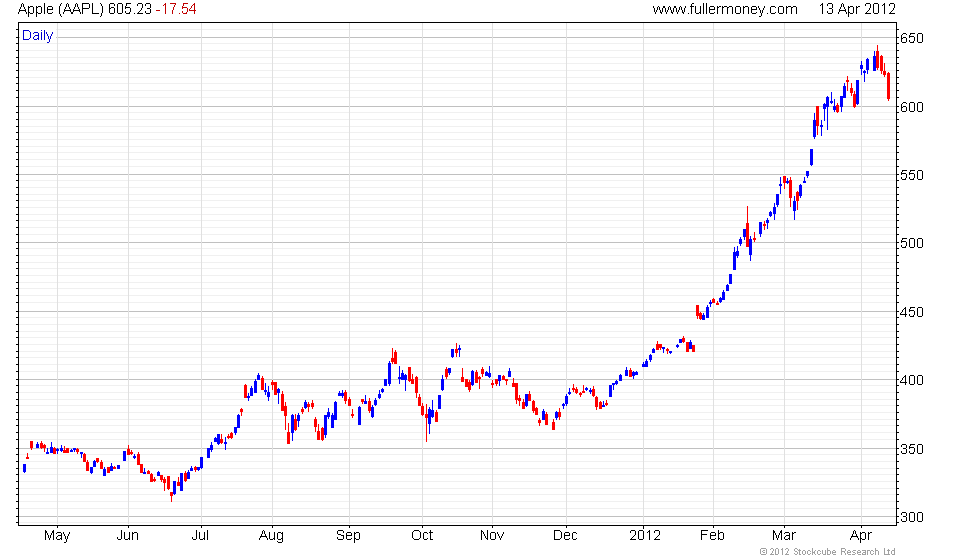Image resolution: width=980 pixels, height=560 pixels.
Task: Click the last price value 605.23
Action: coord(129,9)
